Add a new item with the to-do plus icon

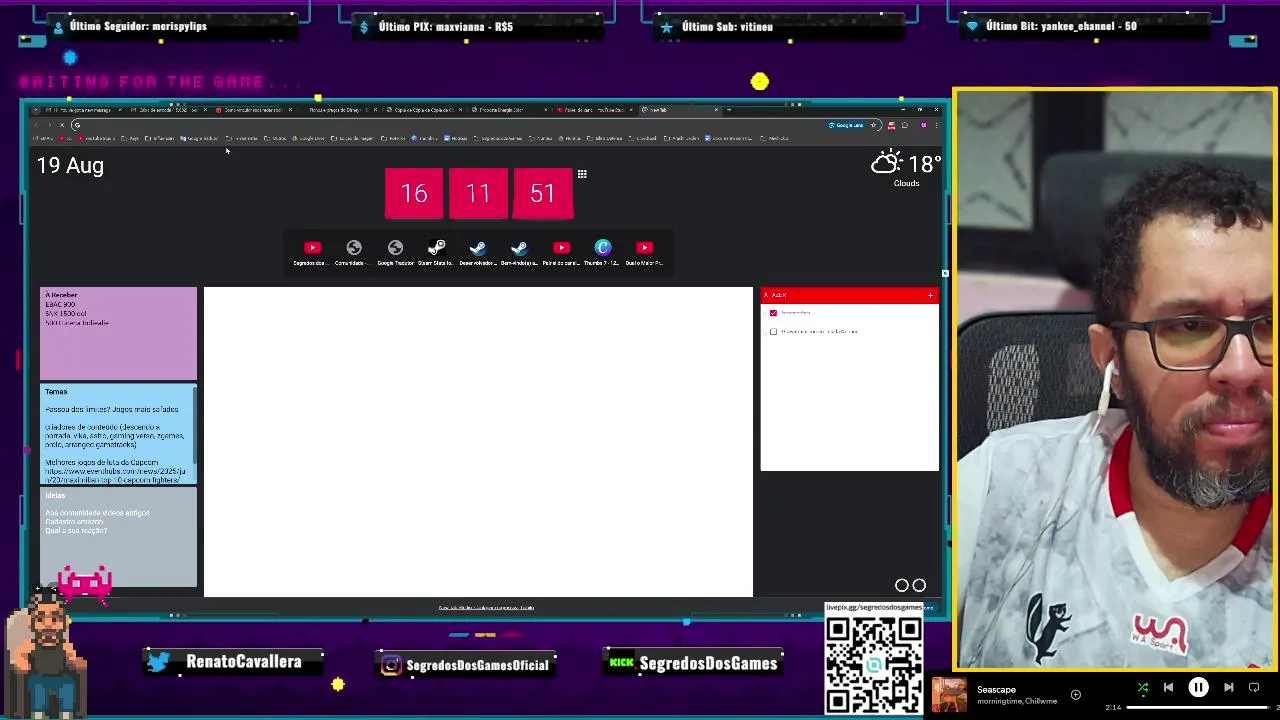(x=930, y=295)
